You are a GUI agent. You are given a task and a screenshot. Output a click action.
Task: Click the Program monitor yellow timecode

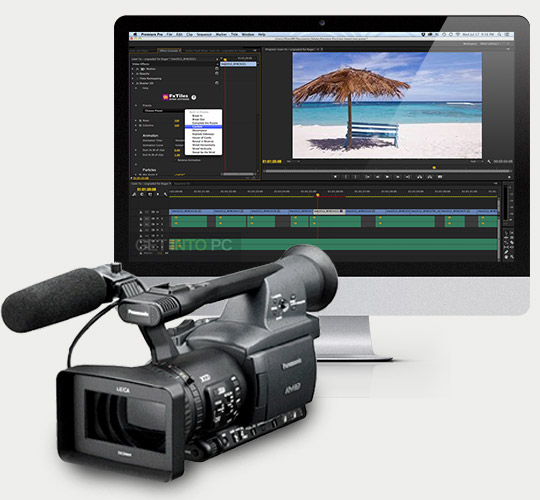tap(272, 162)
